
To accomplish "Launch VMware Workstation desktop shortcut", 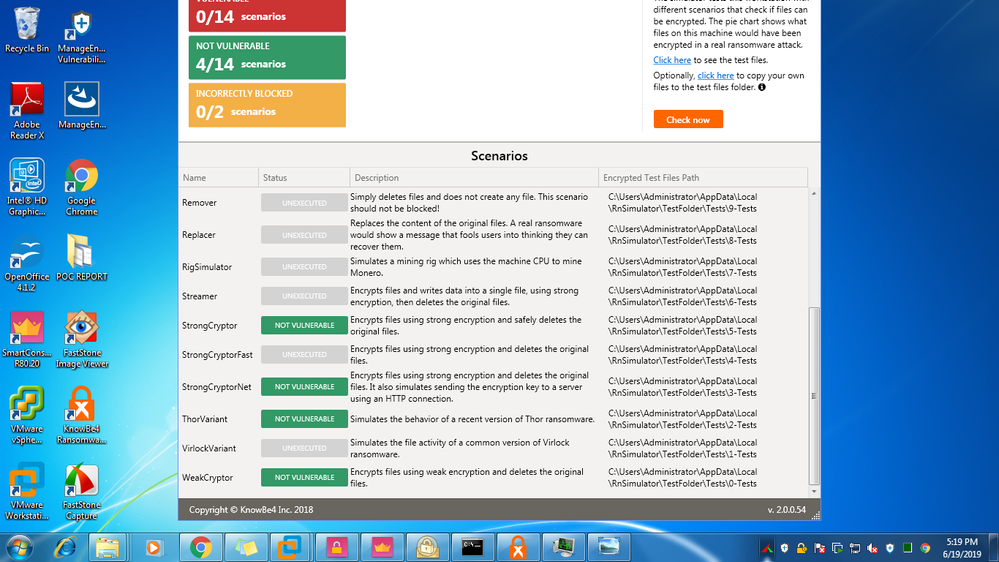I will tap(27, 491).
